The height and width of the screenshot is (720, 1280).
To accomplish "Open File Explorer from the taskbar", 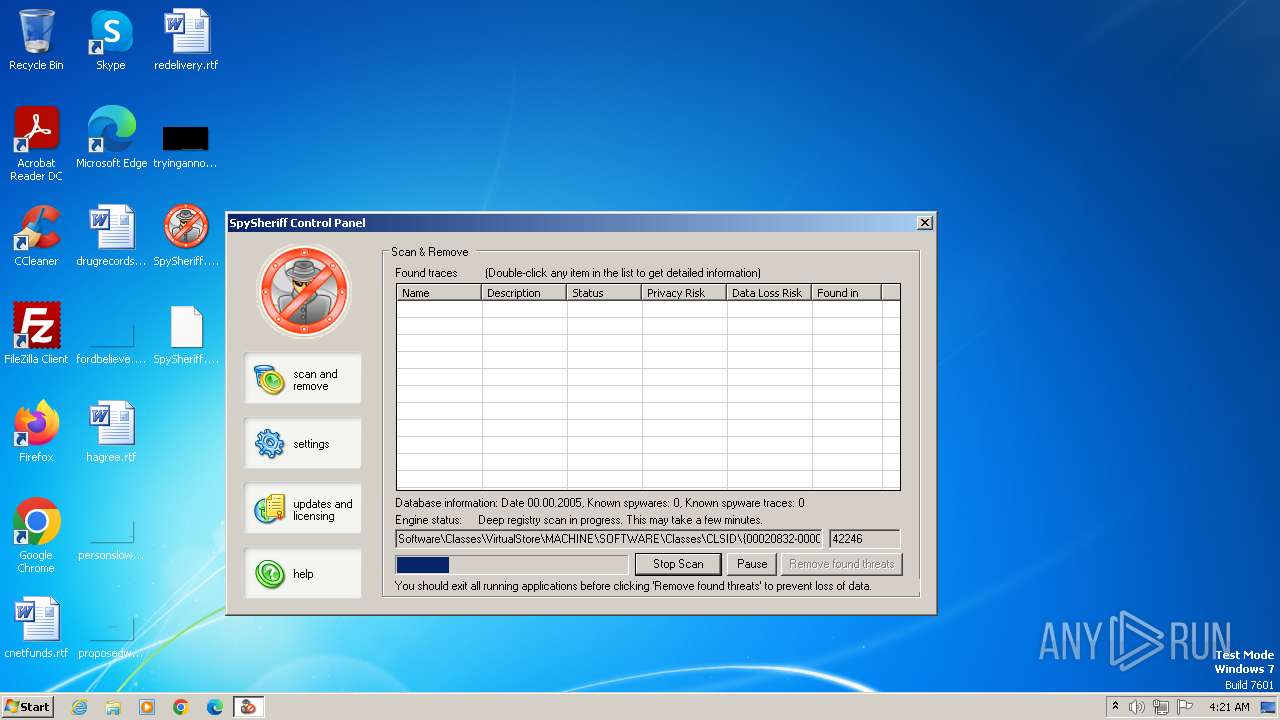I will (113, 707).
